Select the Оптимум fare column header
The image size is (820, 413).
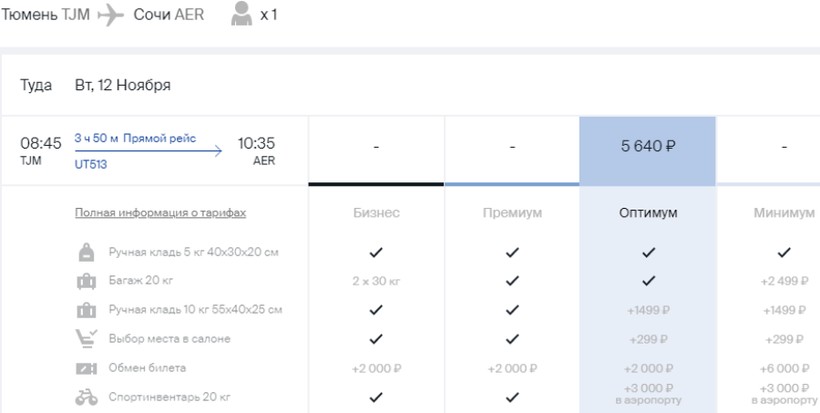(647, 213)
